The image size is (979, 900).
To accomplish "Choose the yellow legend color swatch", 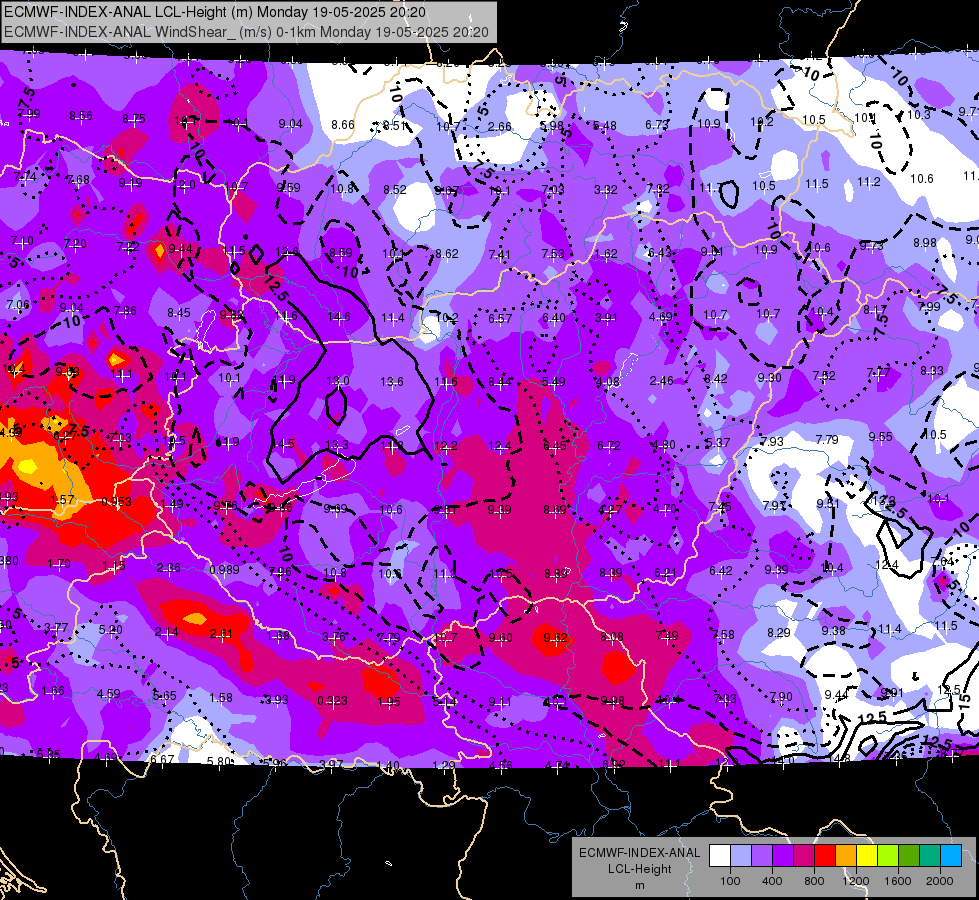I will tap(867, 856).
